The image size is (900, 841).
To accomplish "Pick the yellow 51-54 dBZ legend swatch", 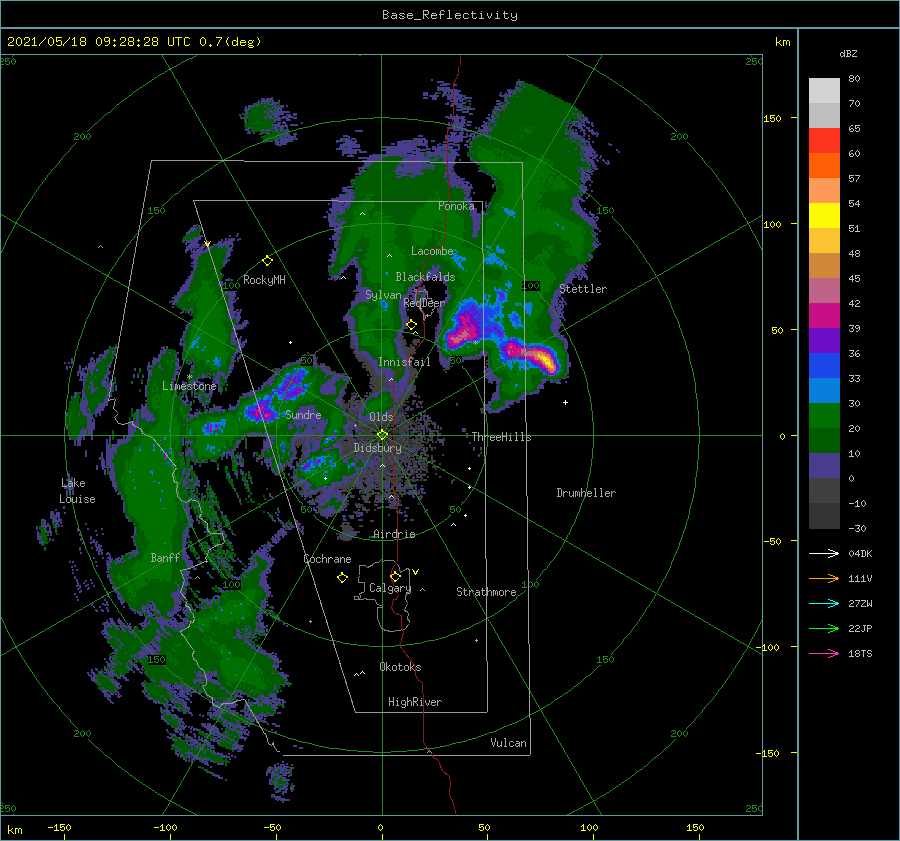I will 824,216.
